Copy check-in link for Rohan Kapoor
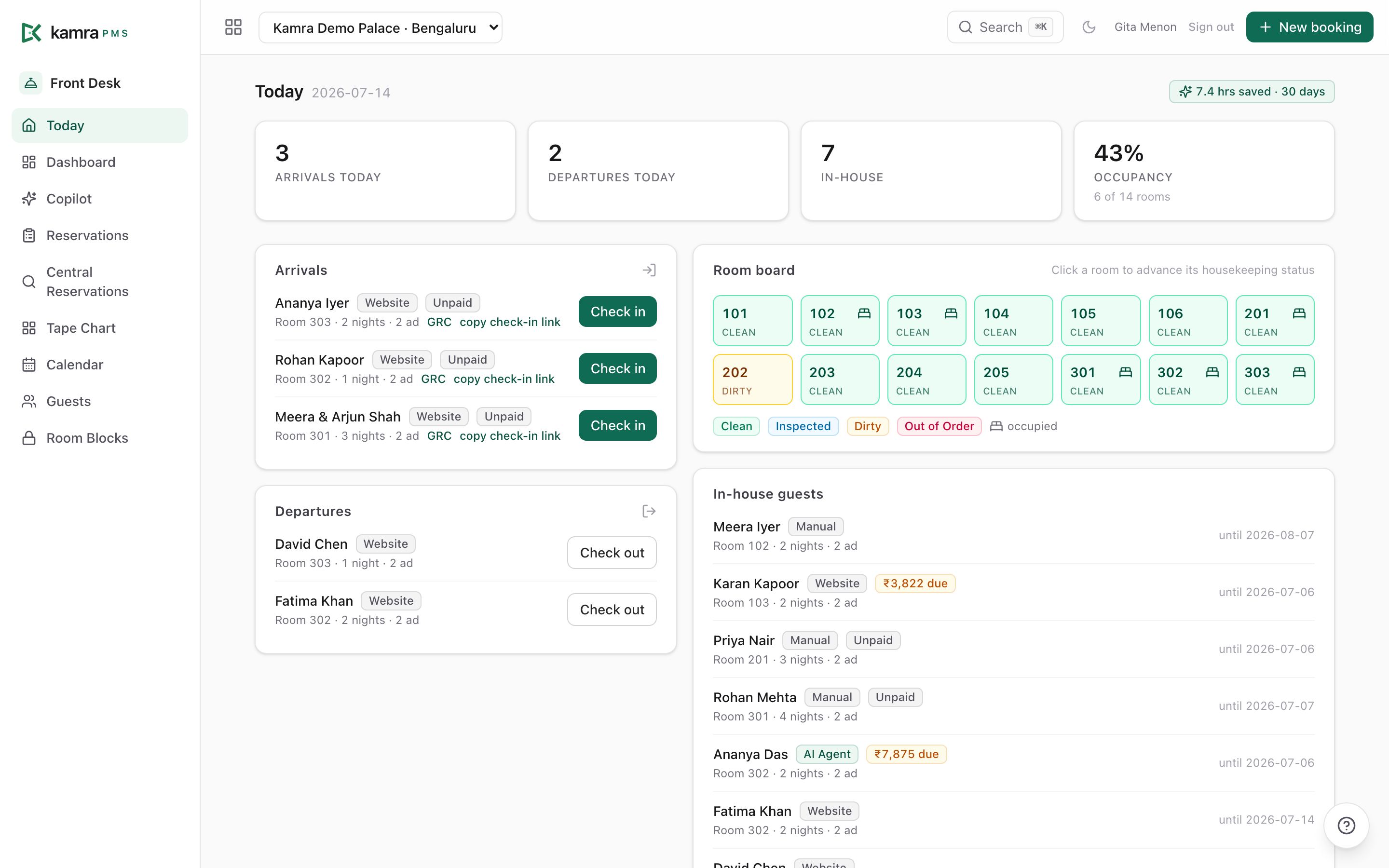 pos(504,379)
